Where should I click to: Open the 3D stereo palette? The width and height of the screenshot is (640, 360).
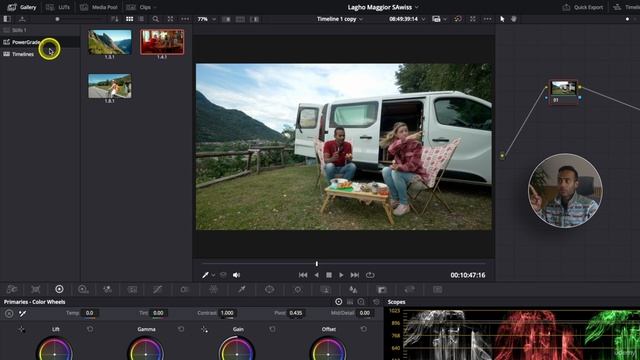[438, 289]
